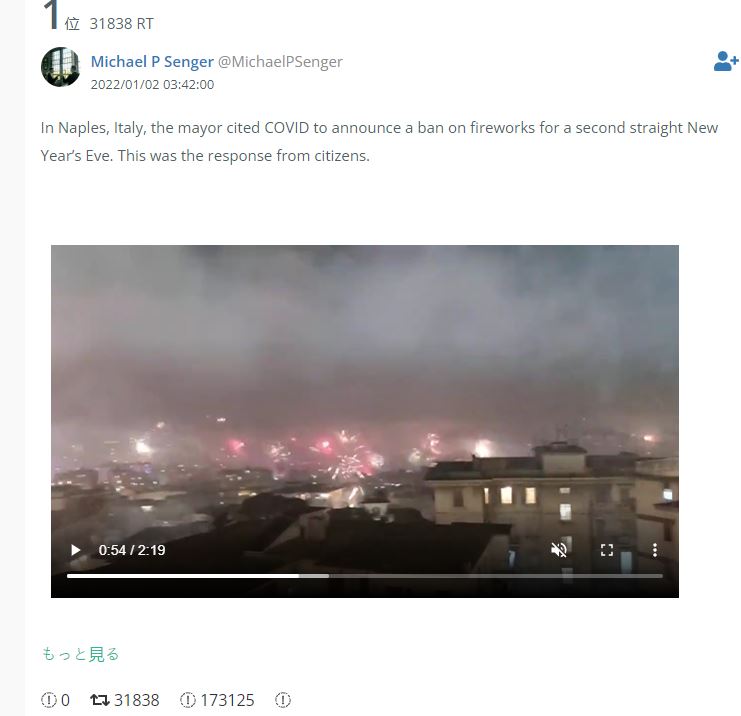This screenshot has width=741, height=716.
Task: Click the @MichaelPSenger handle
Action: [280, 61]
